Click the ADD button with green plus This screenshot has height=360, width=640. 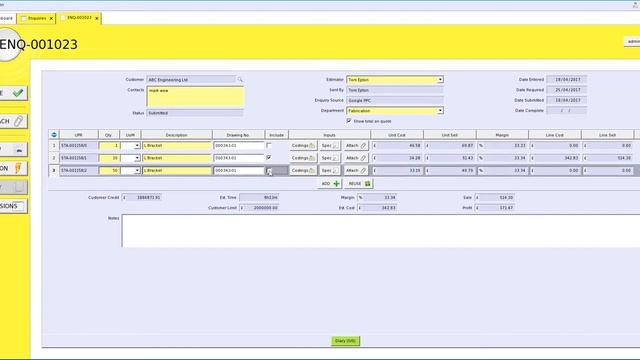(330, 184)
